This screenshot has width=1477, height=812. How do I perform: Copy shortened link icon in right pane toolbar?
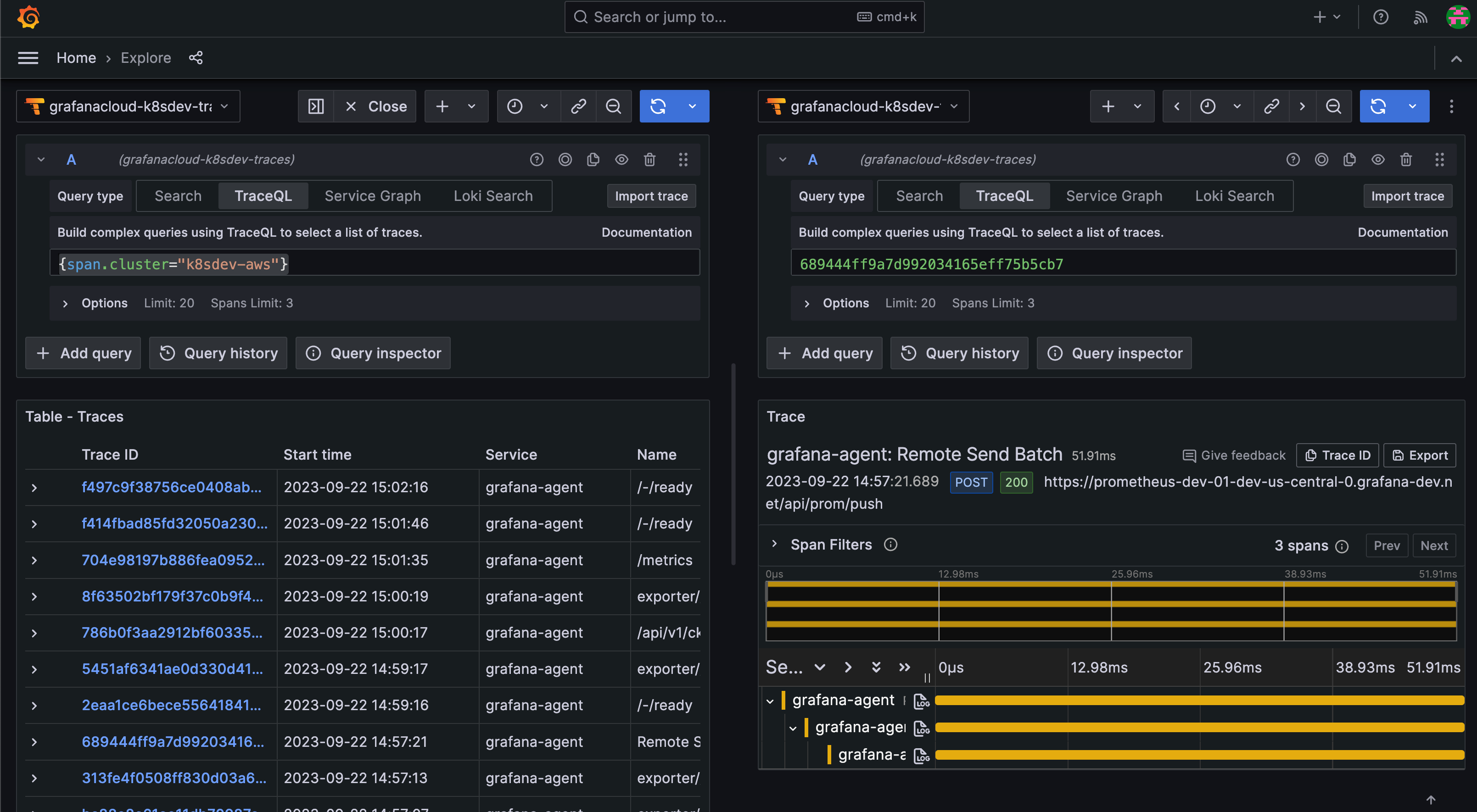pos(1271,106)
